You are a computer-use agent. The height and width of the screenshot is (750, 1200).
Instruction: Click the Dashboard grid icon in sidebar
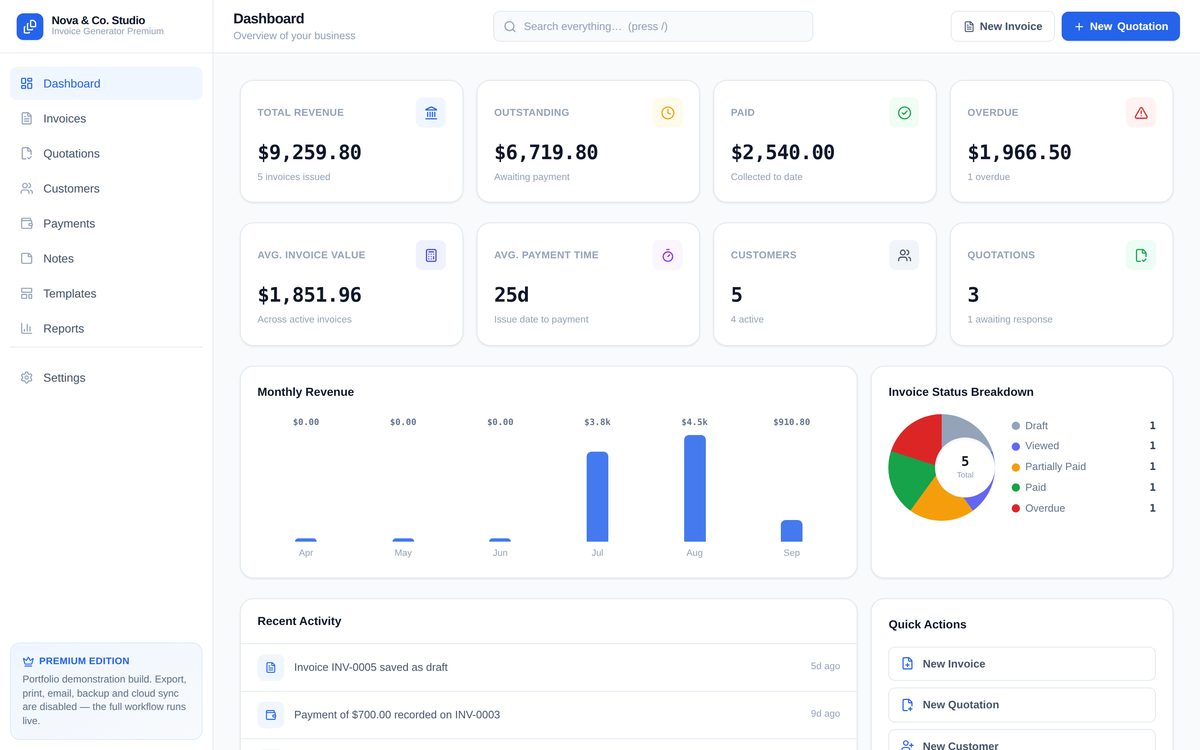coord(27,84)
